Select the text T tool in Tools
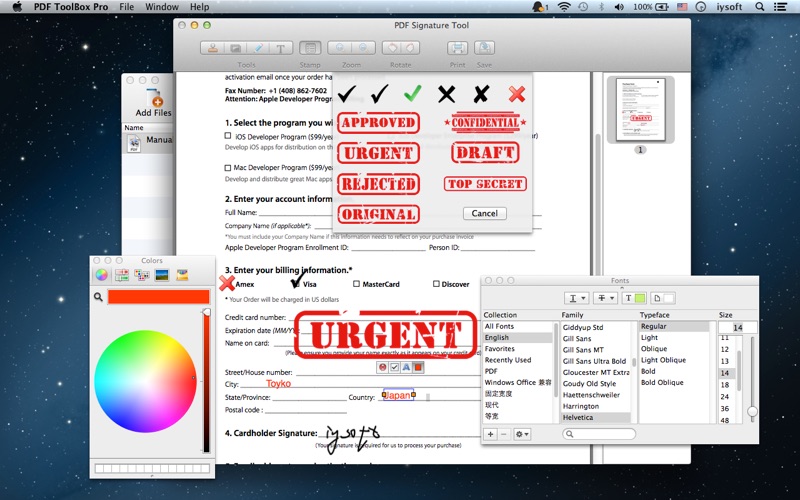This screenshot has height=500, width=800. click(281, 48)
